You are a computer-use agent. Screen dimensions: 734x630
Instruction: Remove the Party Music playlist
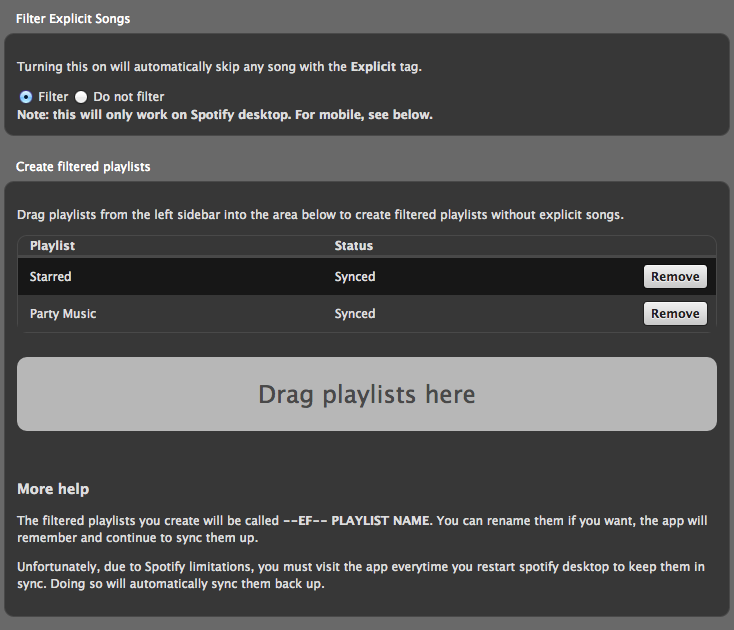point(675,314)
